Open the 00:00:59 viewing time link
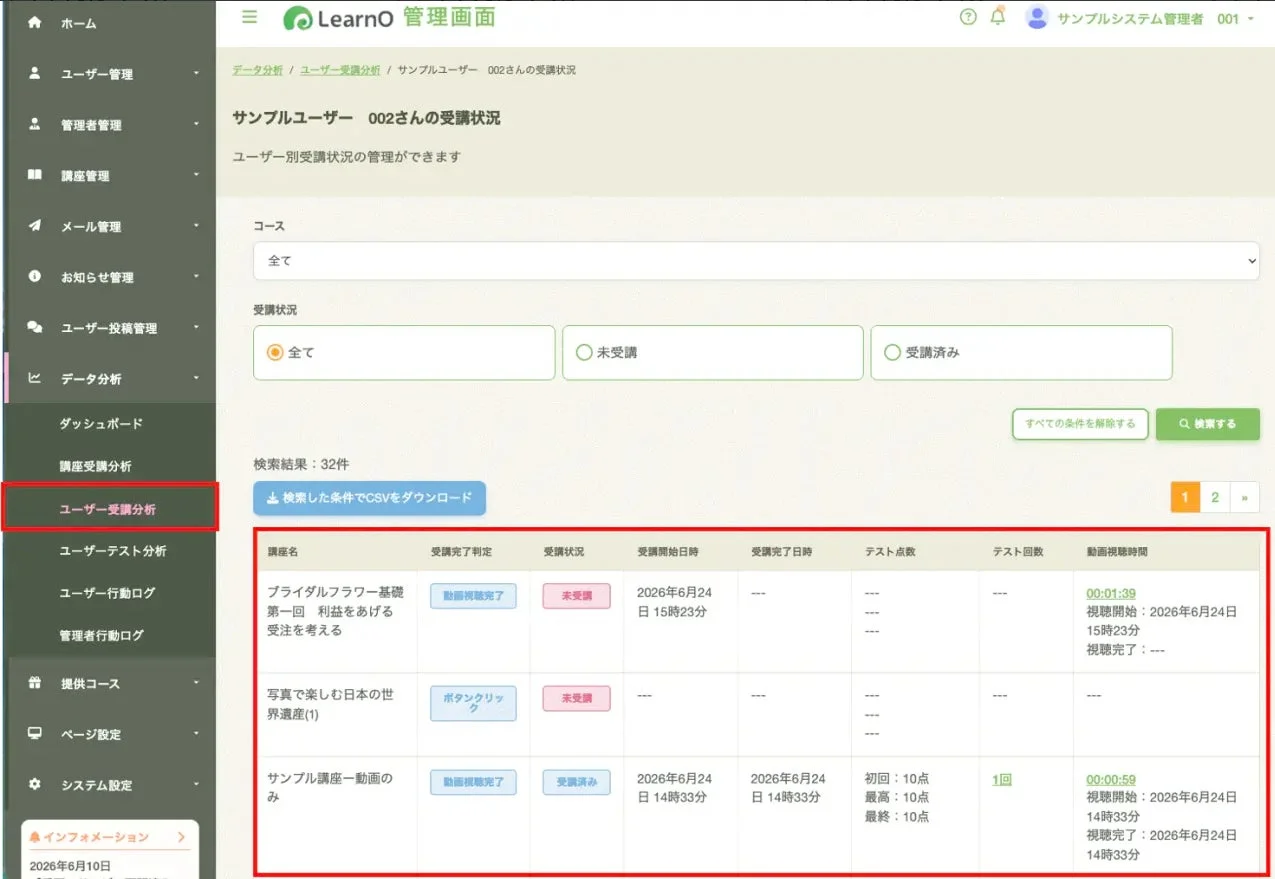This screenshot has width=1275, height=879. 1110,780
